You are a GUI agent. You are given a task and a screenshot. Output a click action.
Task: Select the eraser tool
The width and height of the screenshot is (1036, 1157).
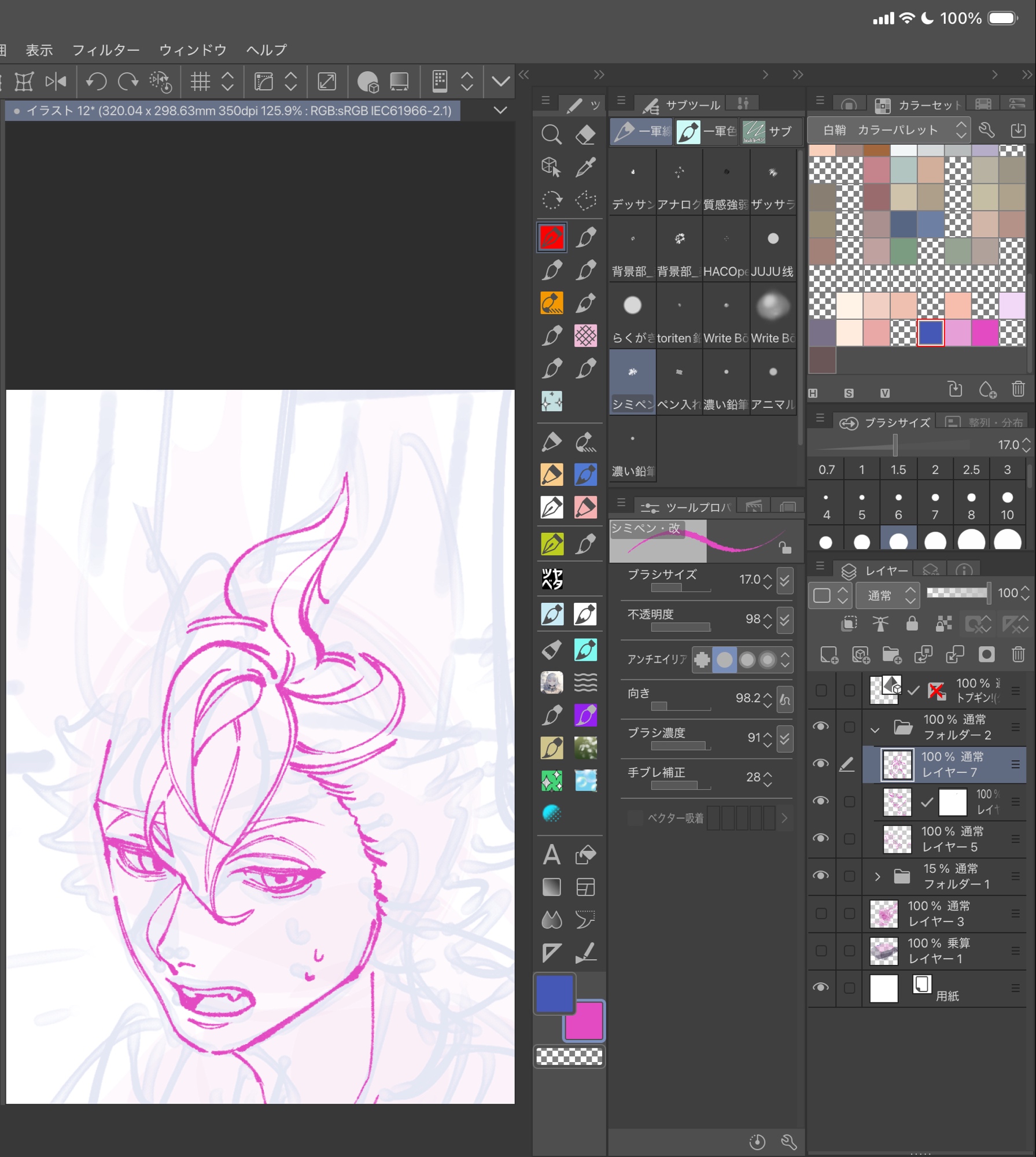coord(585,135)
